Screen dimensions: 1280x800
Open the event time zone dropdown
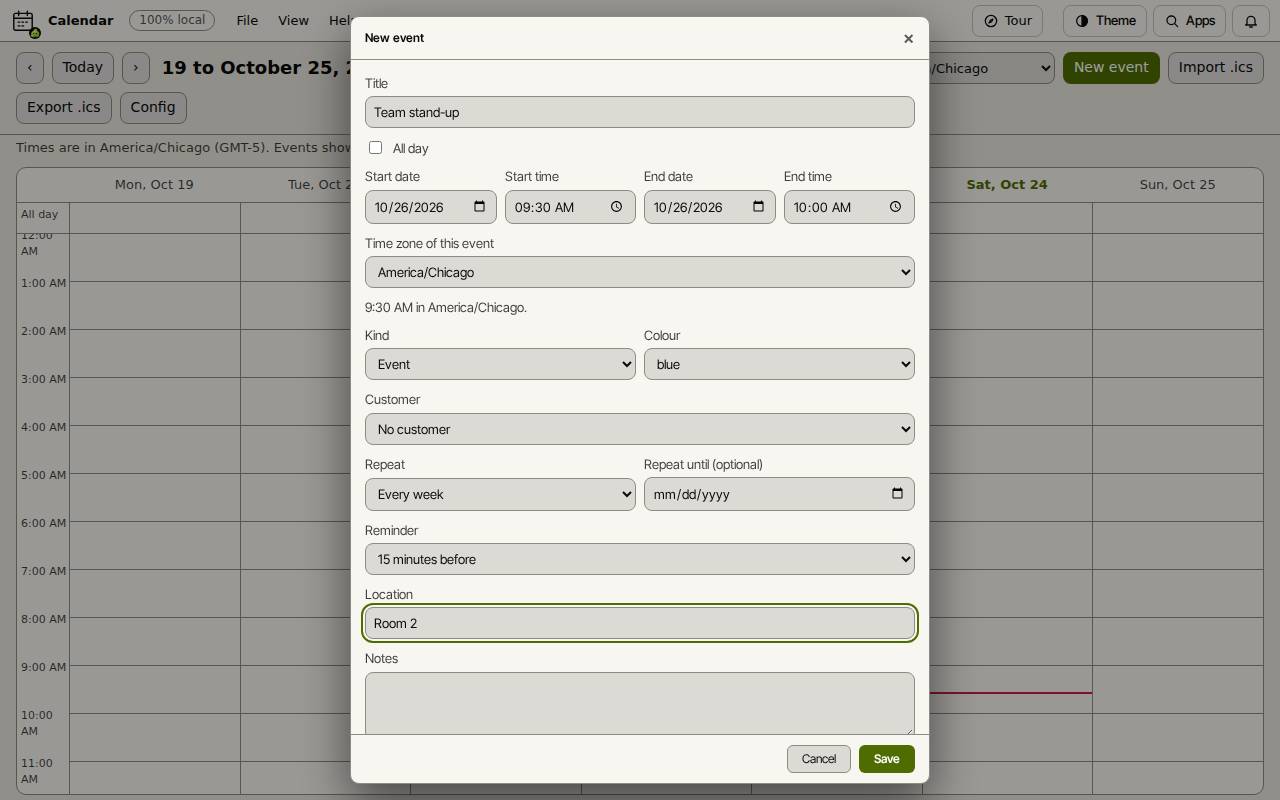click(640, 272)
